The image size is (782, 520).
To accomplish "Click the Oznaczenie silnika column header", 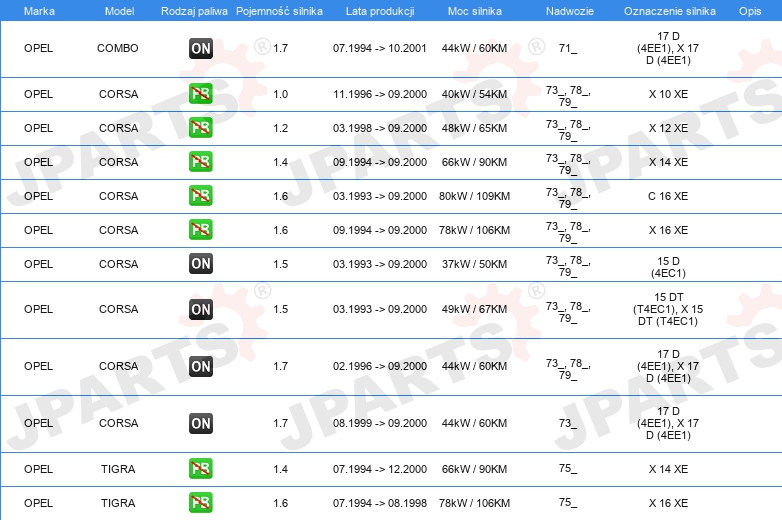I will (x=670, y=11).
